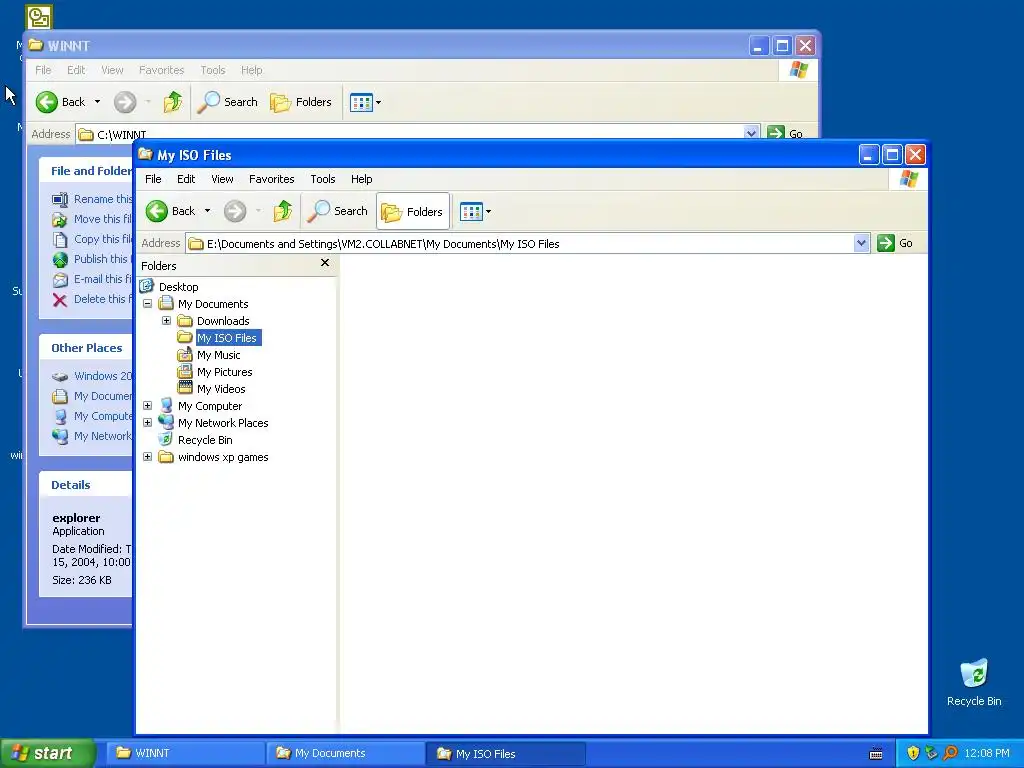Collapse the My Documents tree node
This screenshot has width=1024, height=768.
[148, 304]
